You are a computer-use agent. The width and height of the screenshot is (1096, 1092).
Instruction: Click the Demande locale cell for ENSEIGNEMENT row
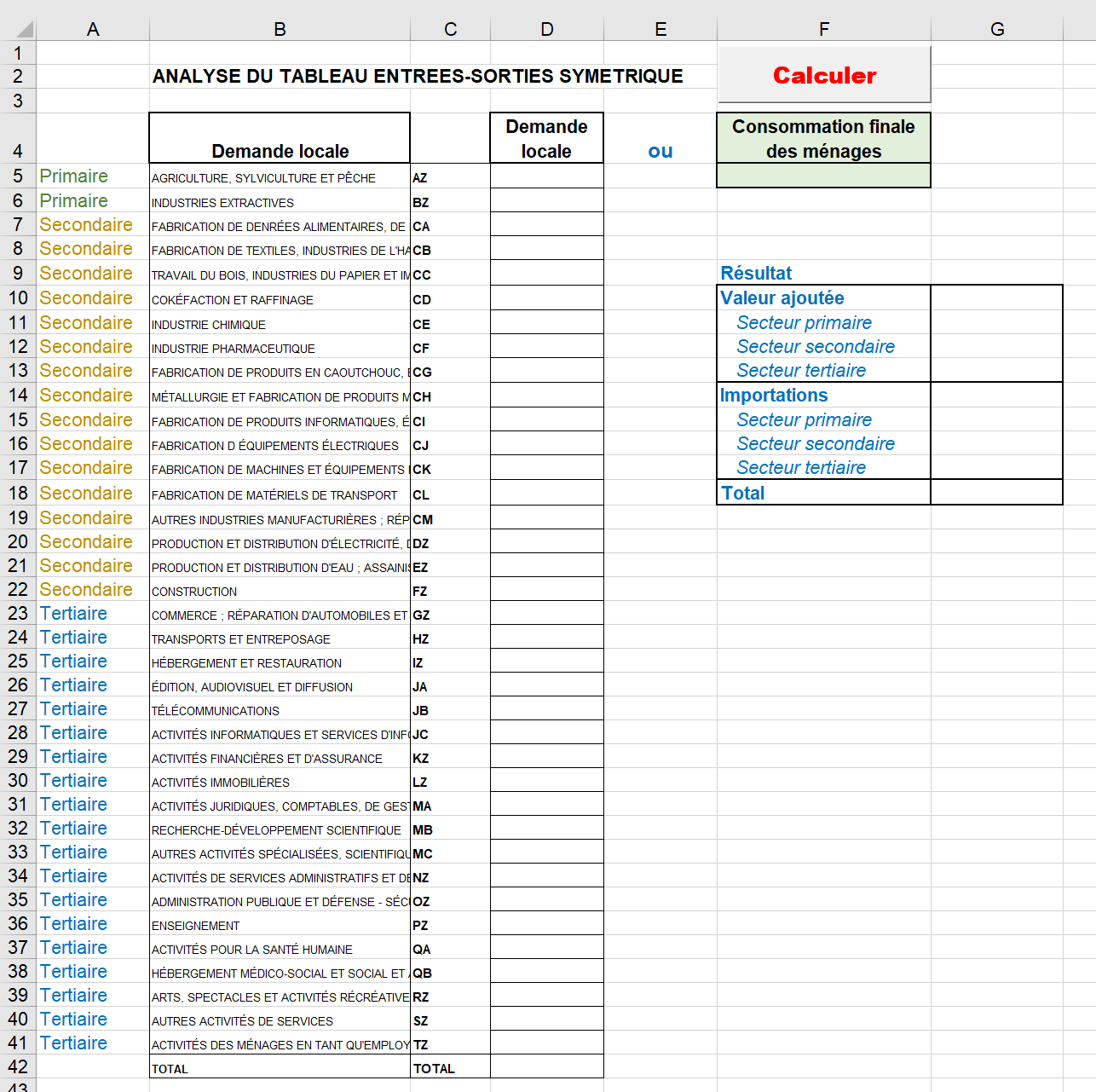coord(547,924)
